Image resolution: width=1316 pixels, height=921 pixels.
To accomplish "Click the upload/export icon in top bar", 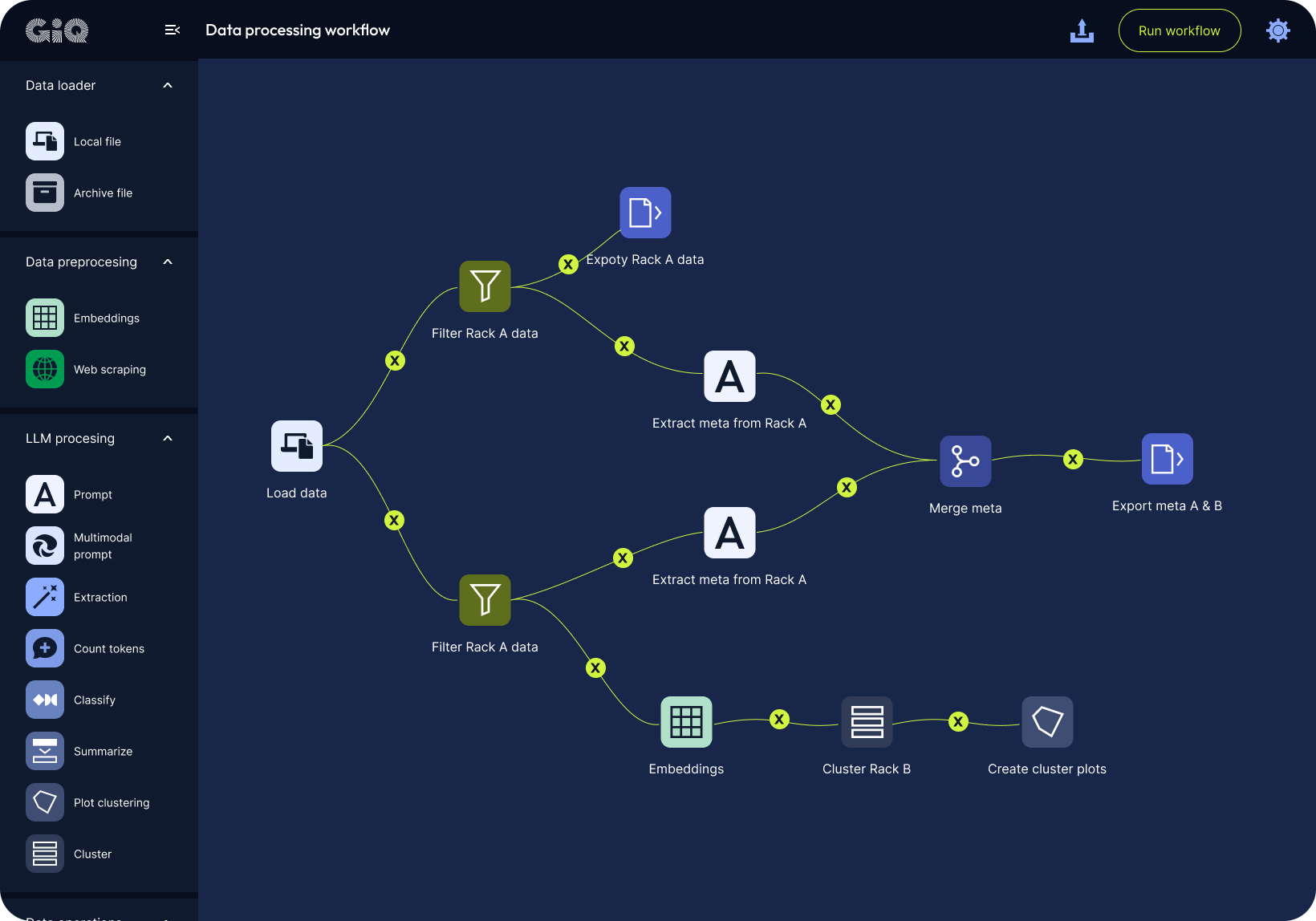I will tap(1082, 30).
